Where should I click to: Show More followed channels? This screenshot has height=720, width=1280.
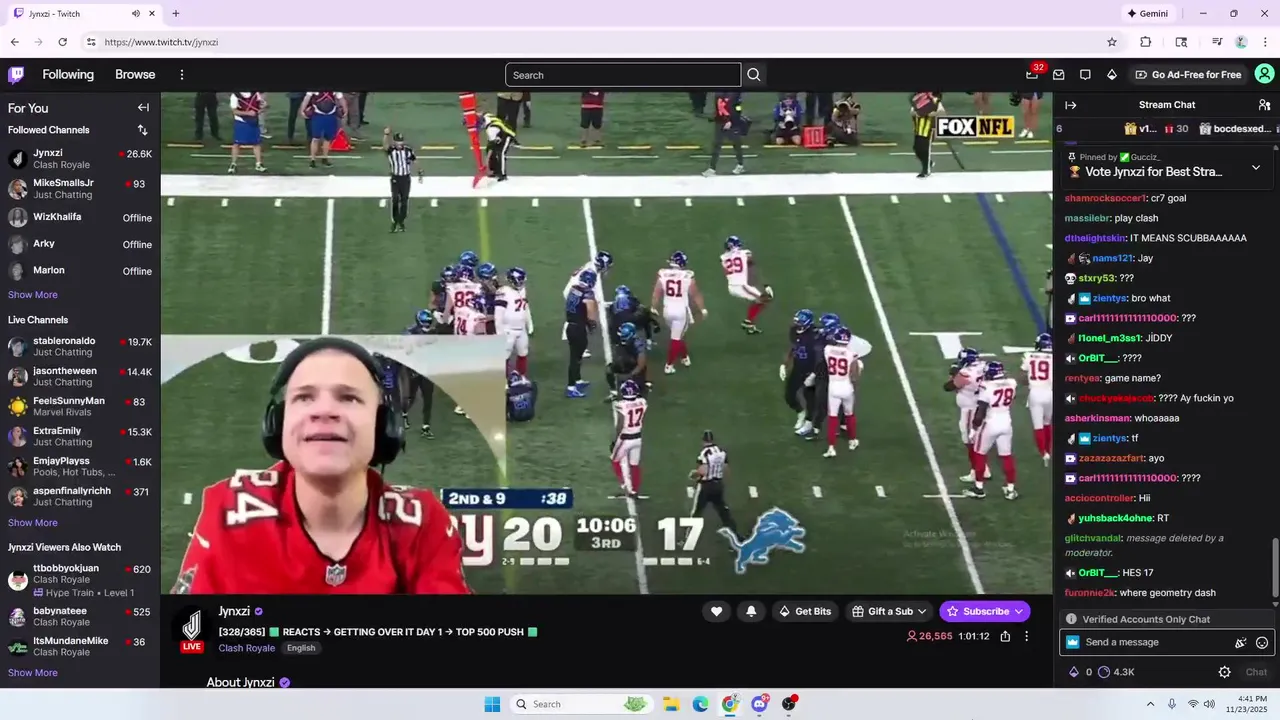point(33,295)
